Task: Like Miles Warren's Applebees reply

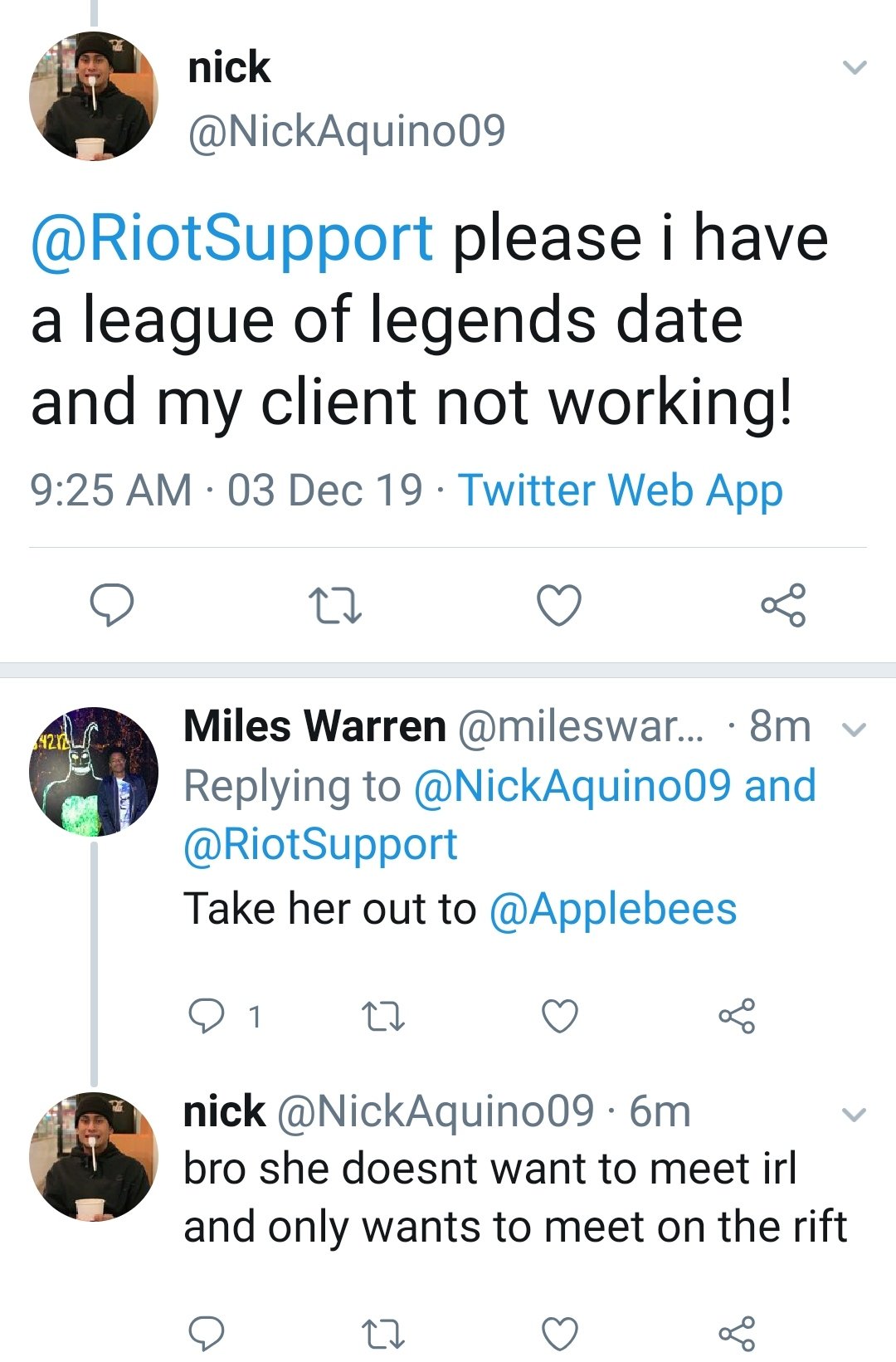Action: (560, 1016)
